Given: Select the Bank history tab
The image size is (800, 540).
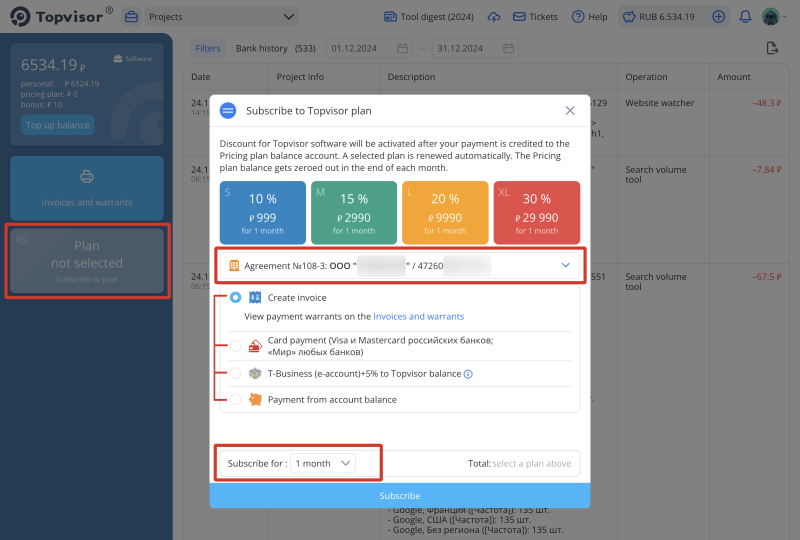Looking at the screenshot, I should tap(276, 48).
